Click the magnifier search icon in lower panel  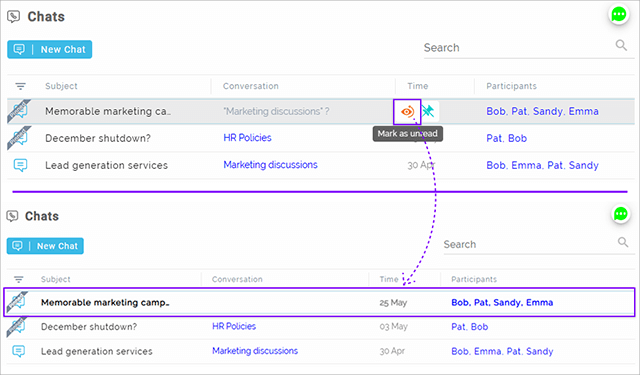[623, 242]
